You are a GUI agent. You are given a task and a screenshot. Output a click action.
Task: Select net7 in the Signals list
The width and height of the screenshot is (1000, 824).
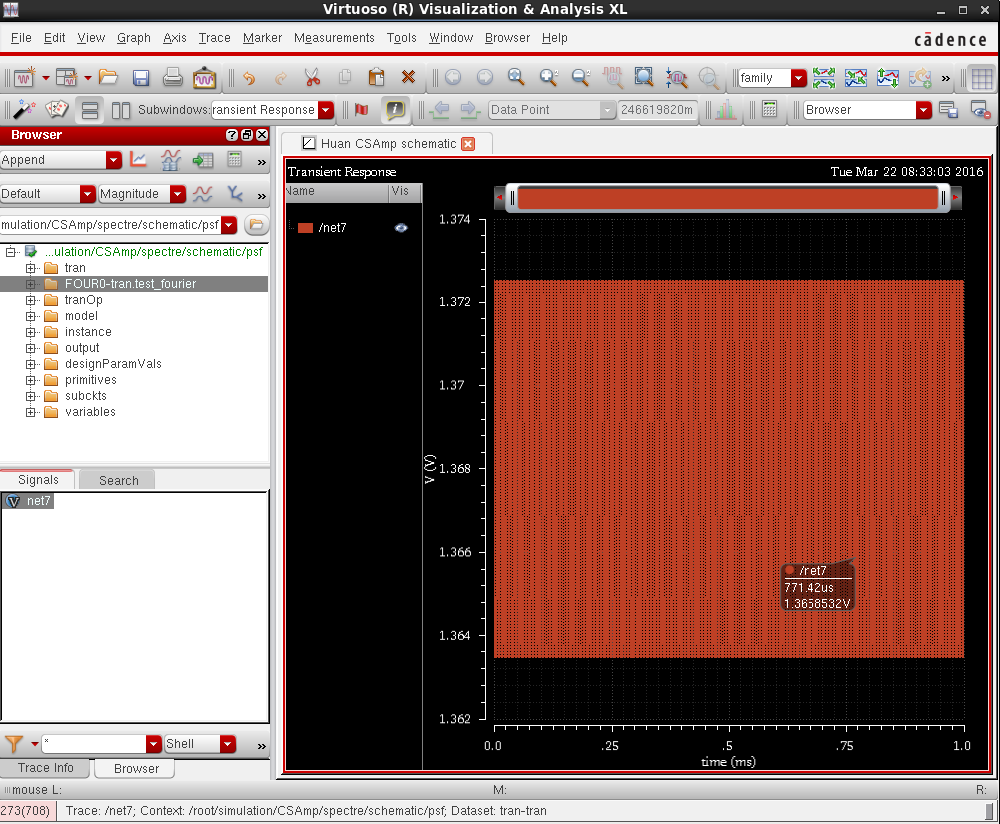click(38, 501)
